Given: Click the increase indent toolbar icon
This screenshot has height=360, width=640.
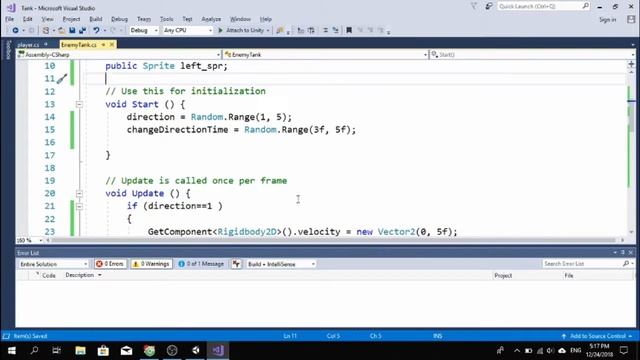Looking at the screenshot, I should (x=311, y=30).
